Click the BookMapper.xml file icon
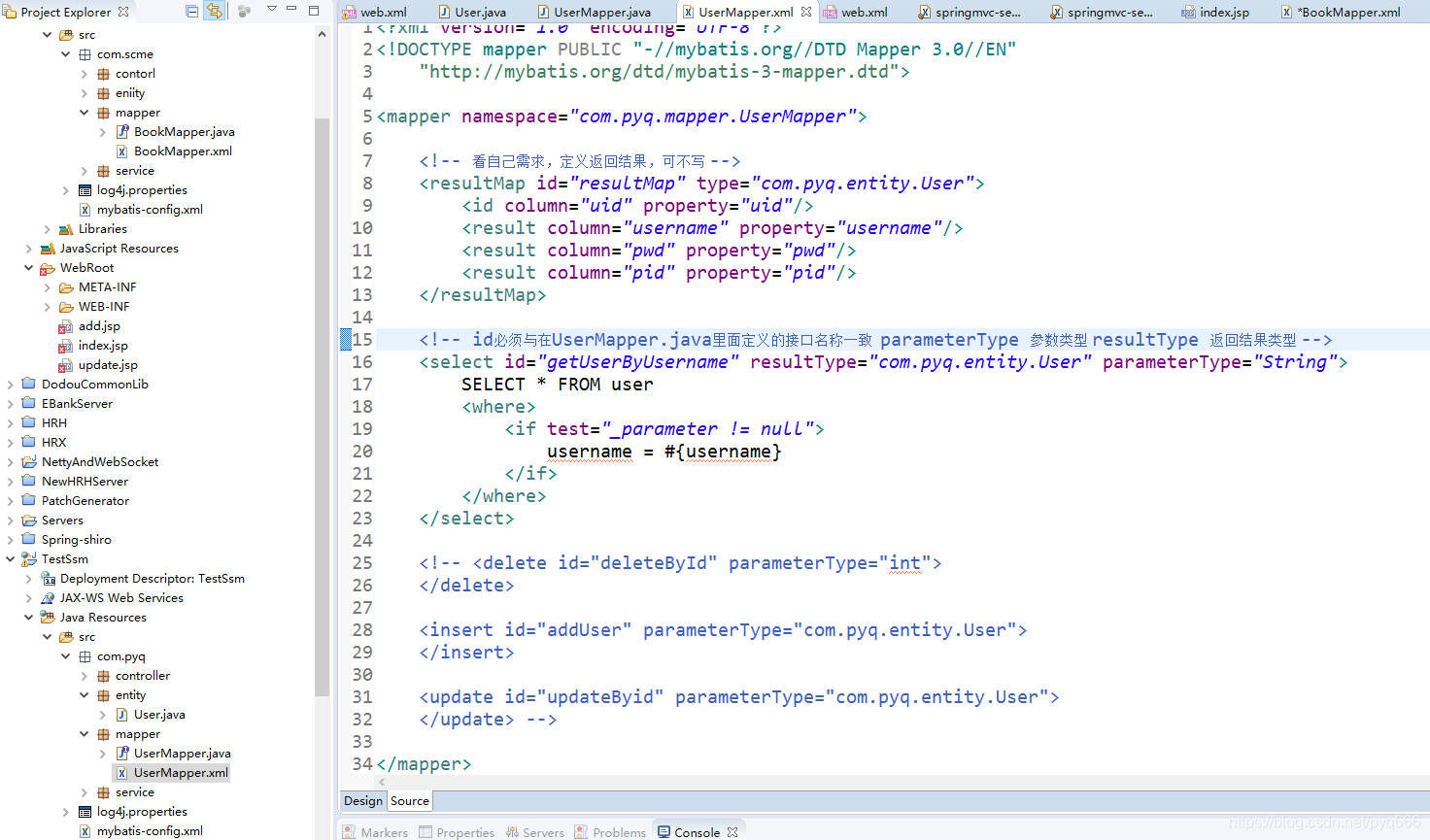Screen dimensions: 1430x840 coord(121,151)
